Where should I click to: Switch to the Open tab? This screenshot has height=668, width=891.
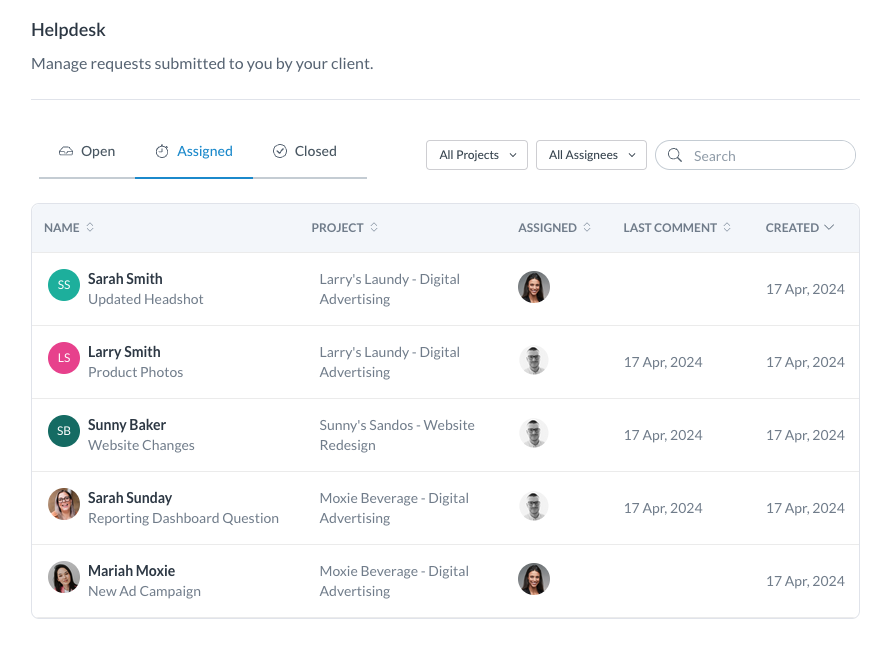(87, 151)
